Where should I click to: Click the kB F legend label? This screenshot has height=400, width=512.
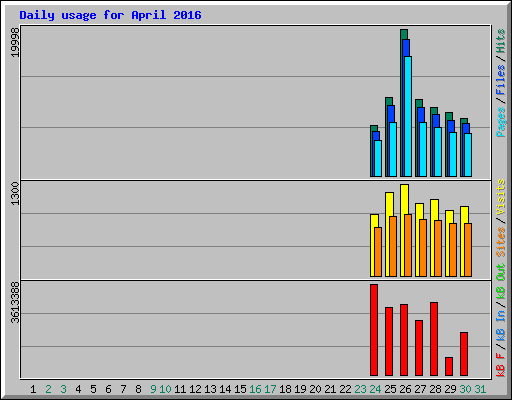(x=500, y=365)
